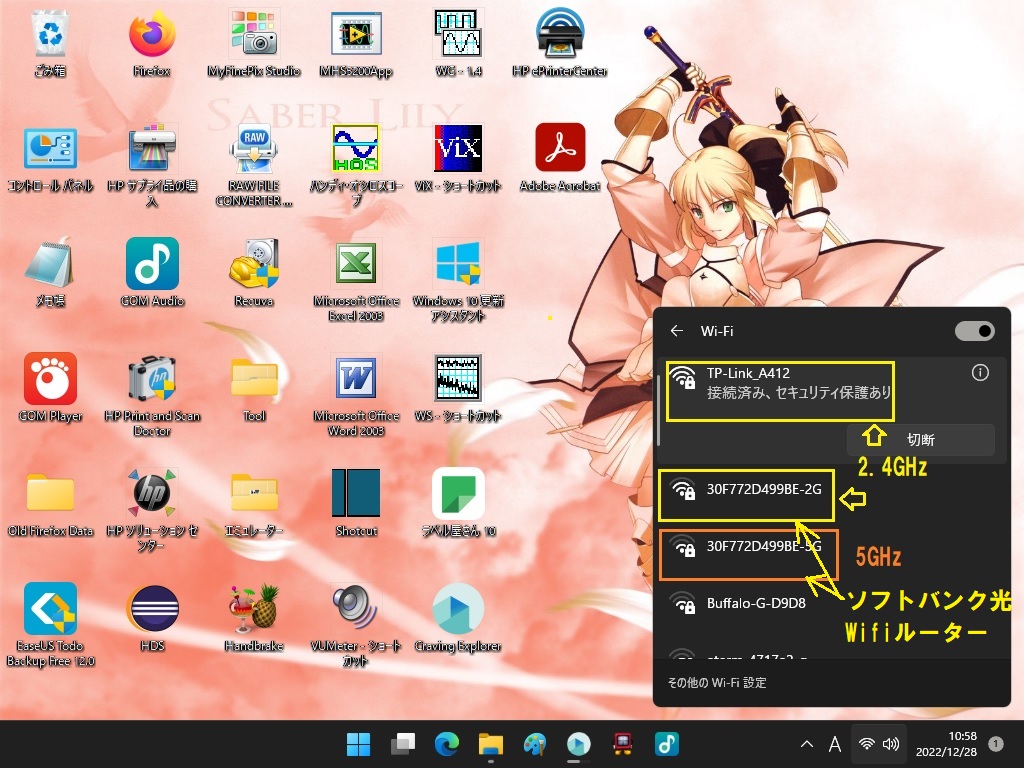Launch Microsoft Edge from the taskbar
This screenshot has height=768, width=1024.
pyautogui.click(x=447, y=744)
